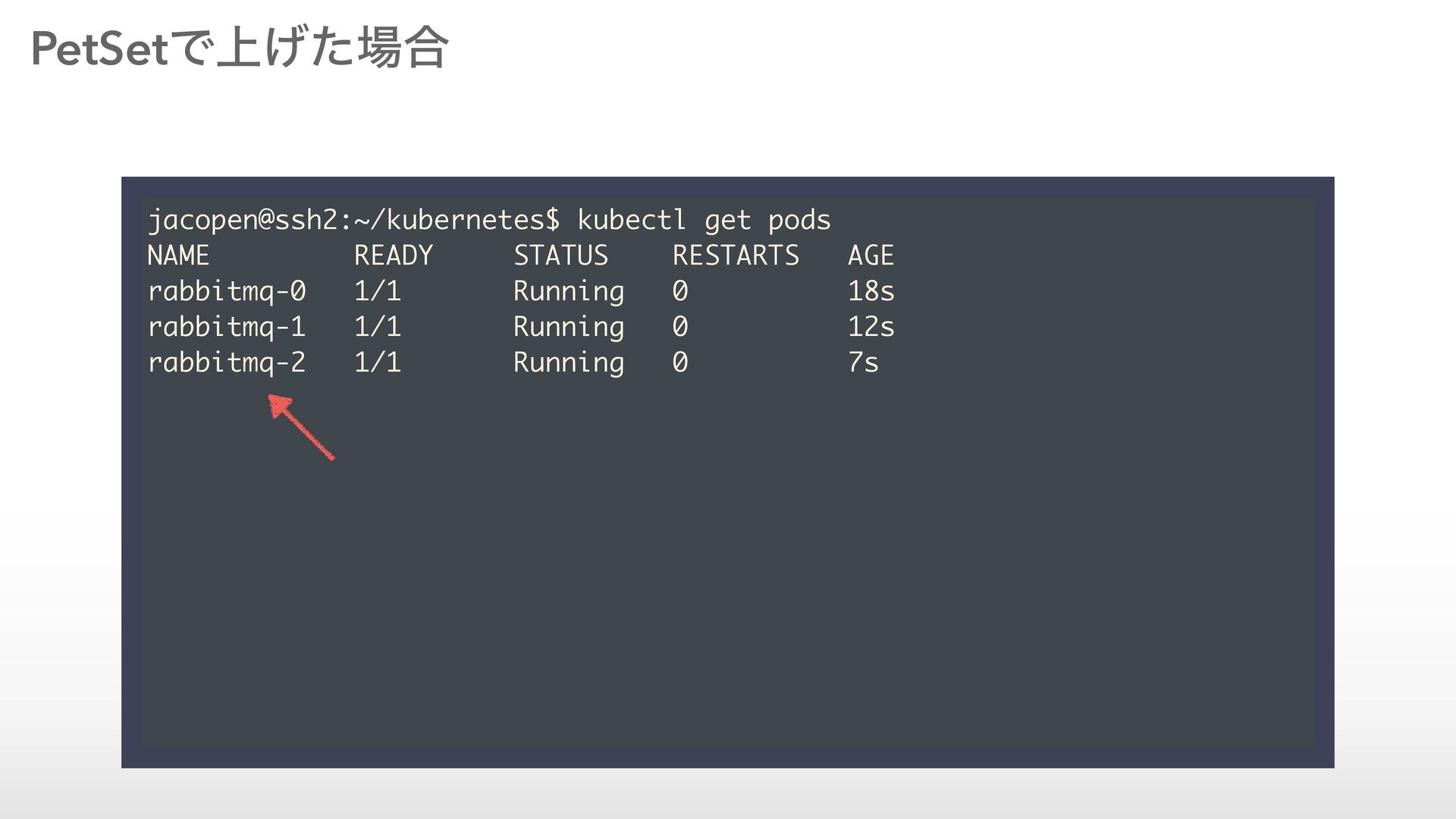Select the STATUS column header
Image resolution: width=1456 pixels, height=819 pixels.
pyautogui.click(x=561, y=256)
